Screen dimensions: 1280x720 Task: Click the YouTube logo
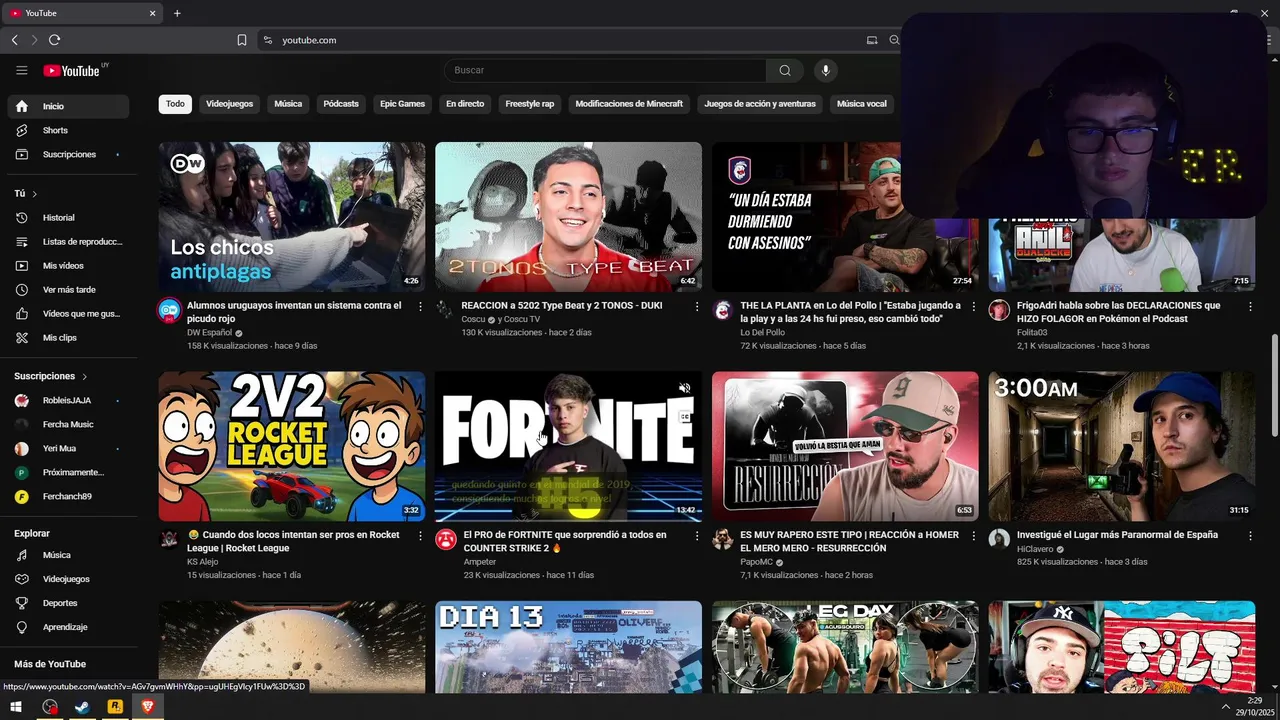point(71,70)
